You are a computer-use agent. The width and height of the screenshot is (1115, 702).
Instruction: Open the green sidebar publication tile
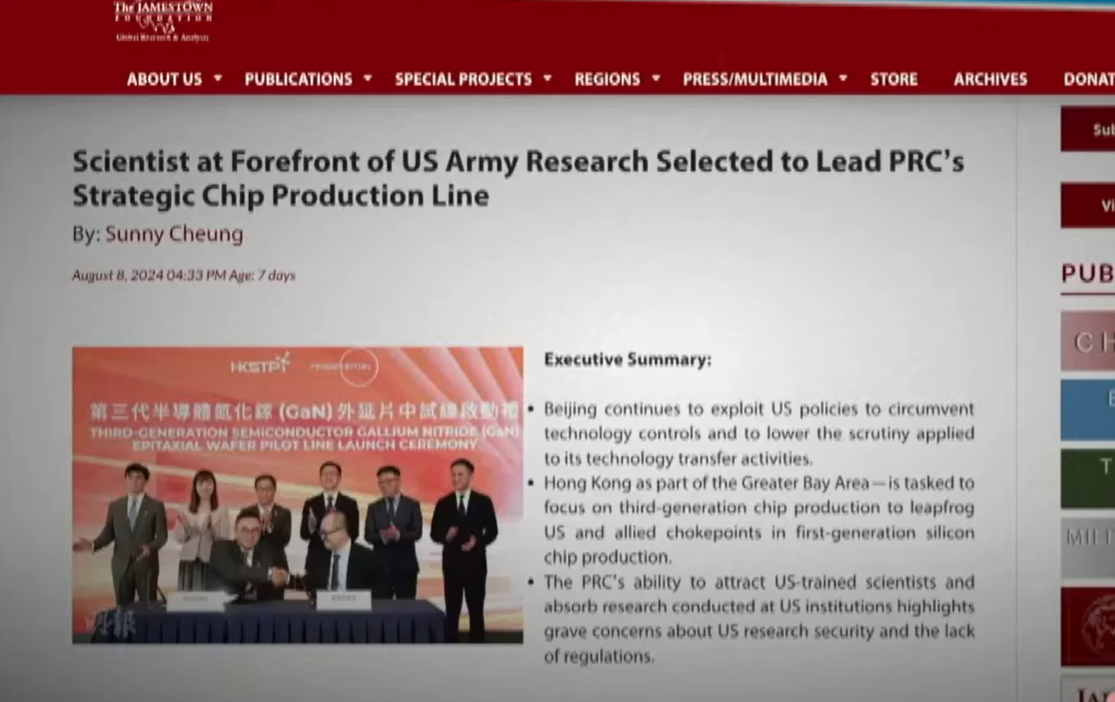pyautogui.click(x=1088, y=478)
